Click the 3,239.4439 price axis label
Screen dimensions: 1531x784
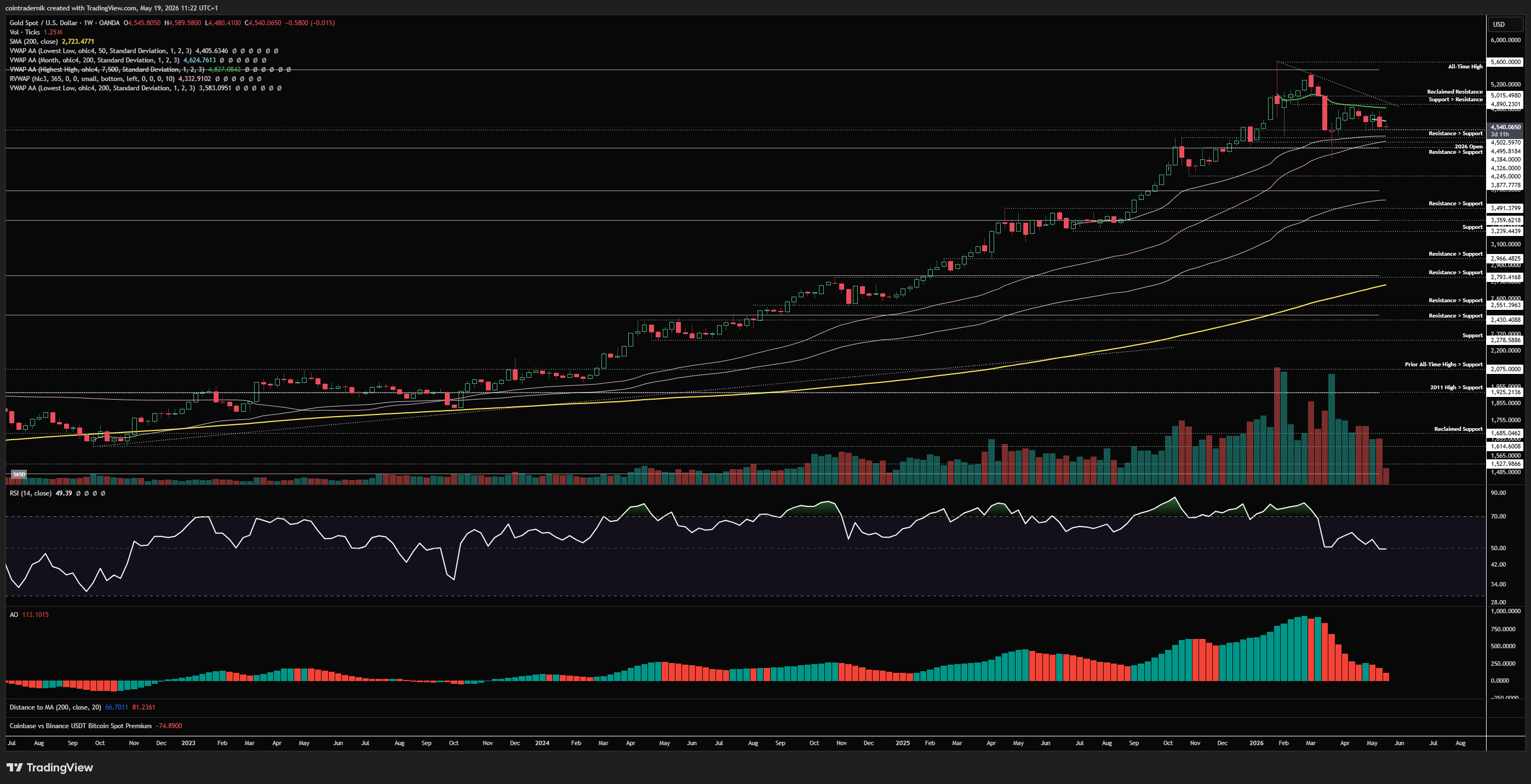click(x=1505, y=231)
